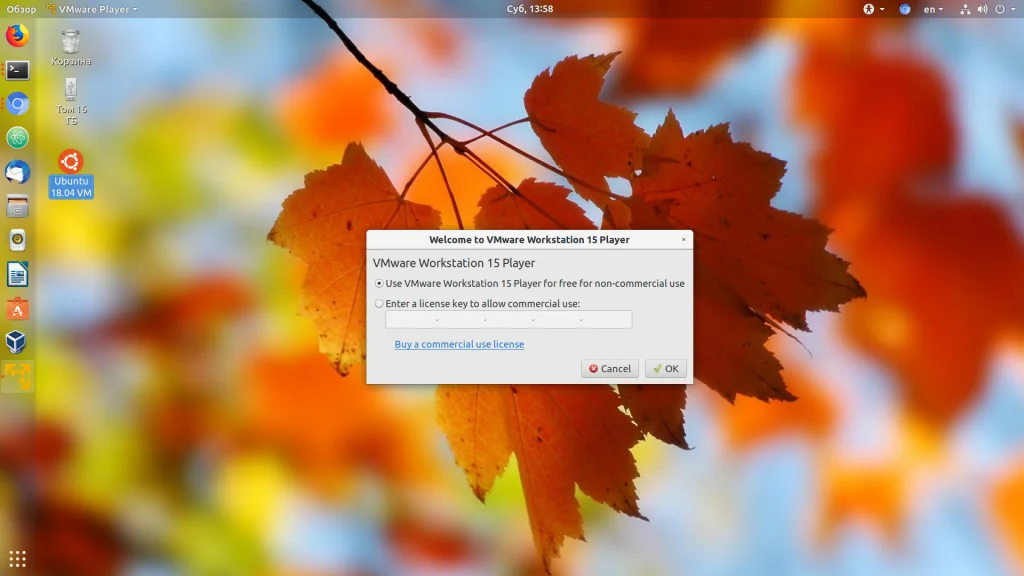Click the Cancel button
1024x576 pixels.
(609, 368)
